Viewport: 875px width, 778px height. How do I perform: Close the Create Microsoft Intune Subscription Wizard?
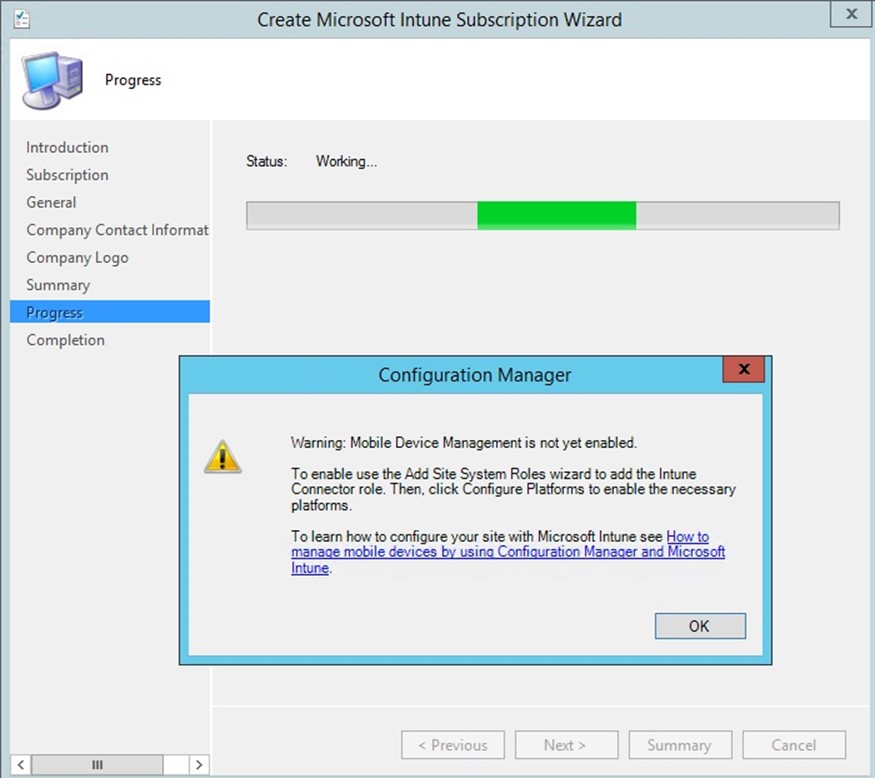tap(852, 14)
